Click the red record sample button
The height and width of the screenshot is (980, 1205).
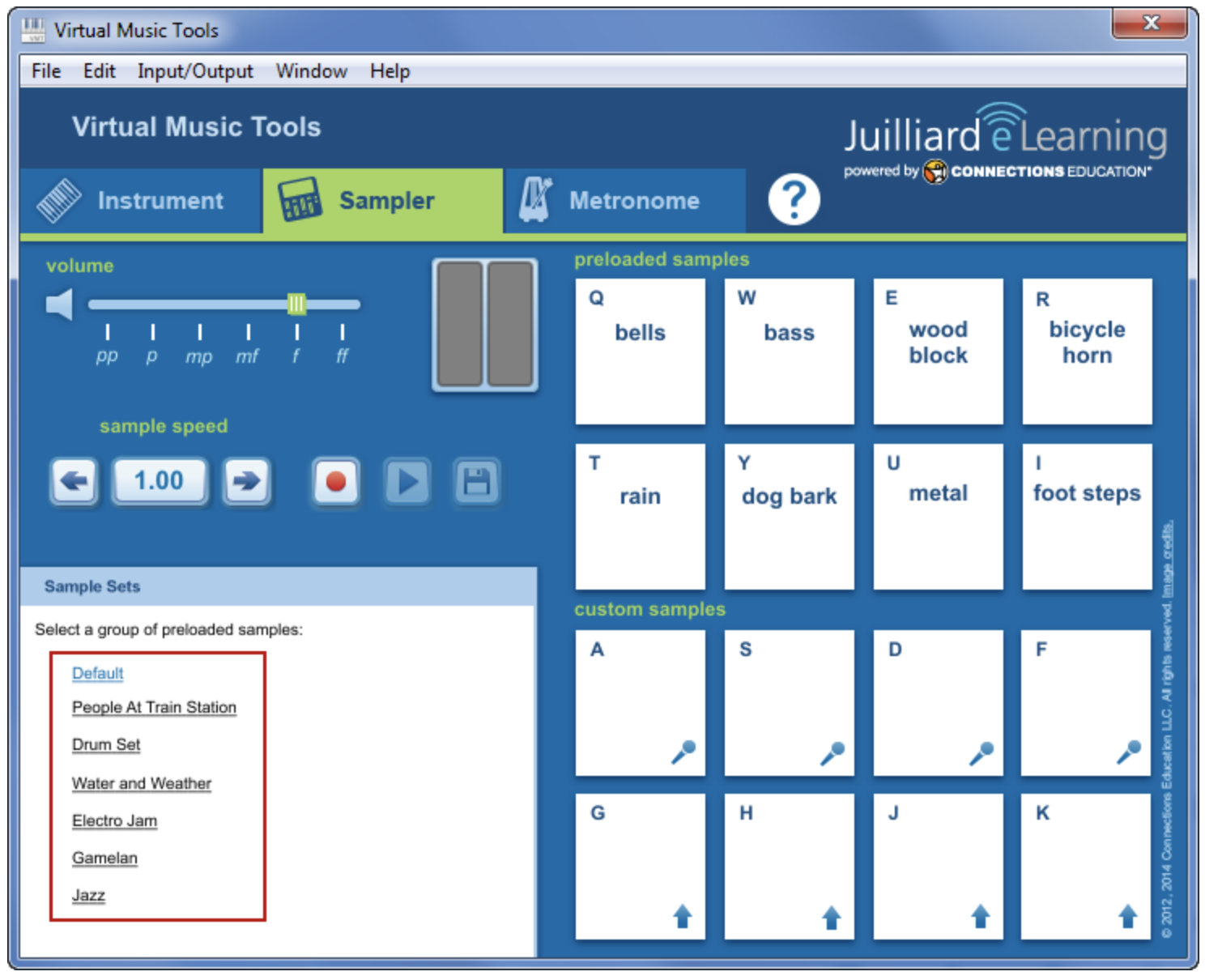pos(335,482)
